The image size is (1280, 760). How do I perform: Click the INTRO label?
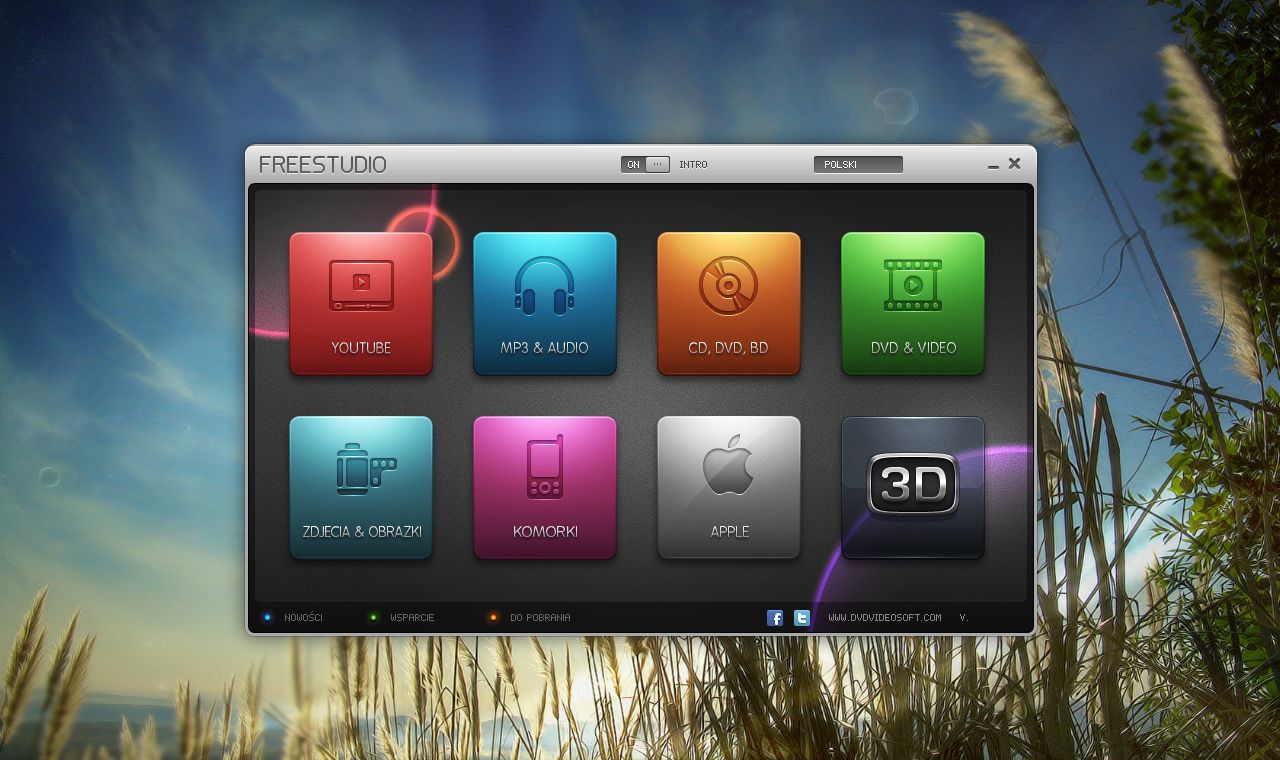click(x=693, y=164)
